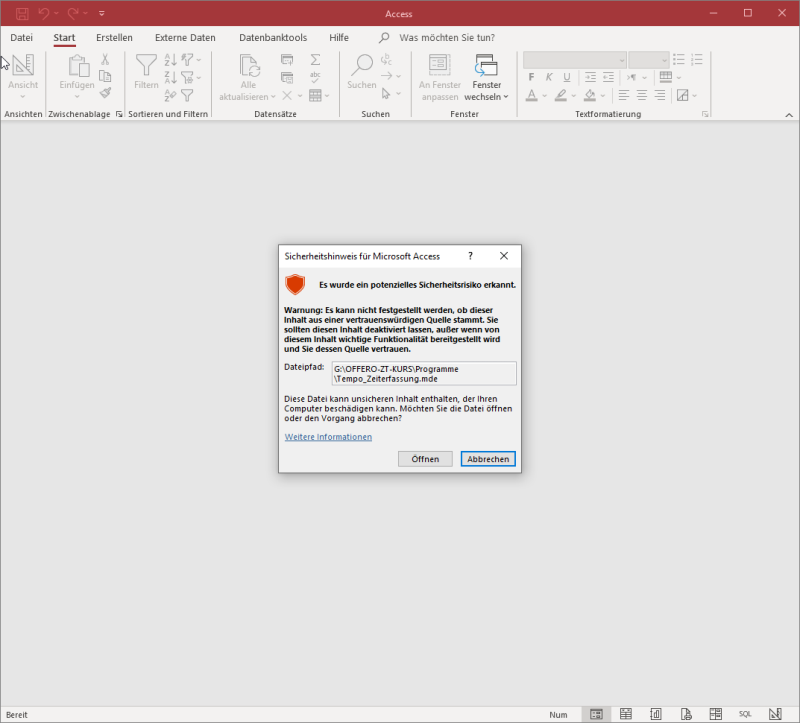
Task: Expand the Ansicht dropdown
Action: tap(22, 96)
